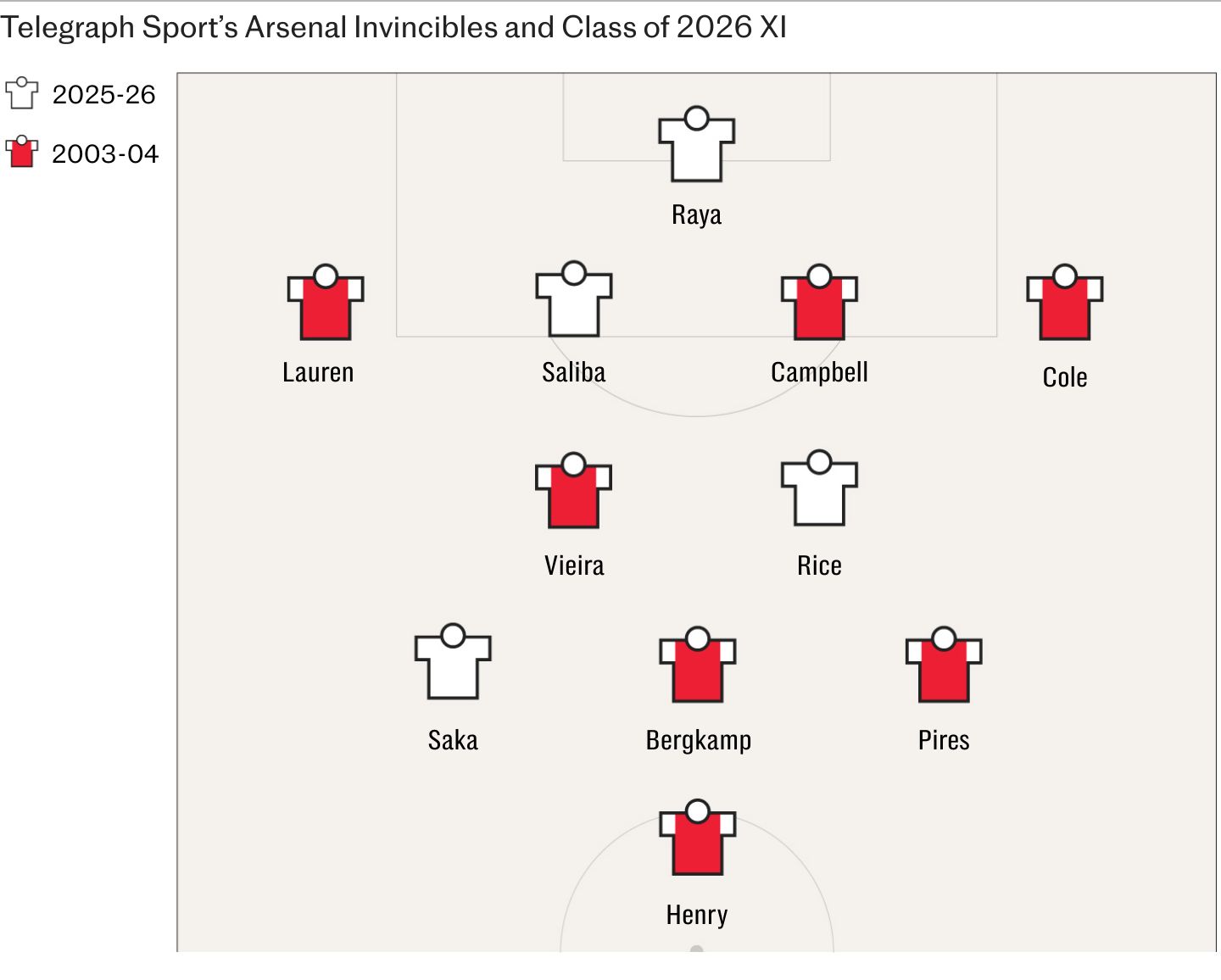The image size is (1221, 980).
Task: Click Henry's red shirt icon
Action: pyautogui.click(x=698, y=837)
